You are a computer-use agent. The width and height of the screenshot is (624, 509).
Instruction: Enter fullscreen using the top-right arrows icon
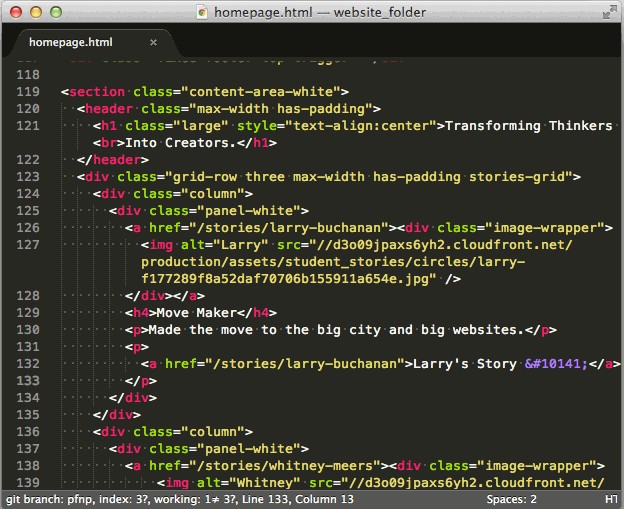pos(609,12)
